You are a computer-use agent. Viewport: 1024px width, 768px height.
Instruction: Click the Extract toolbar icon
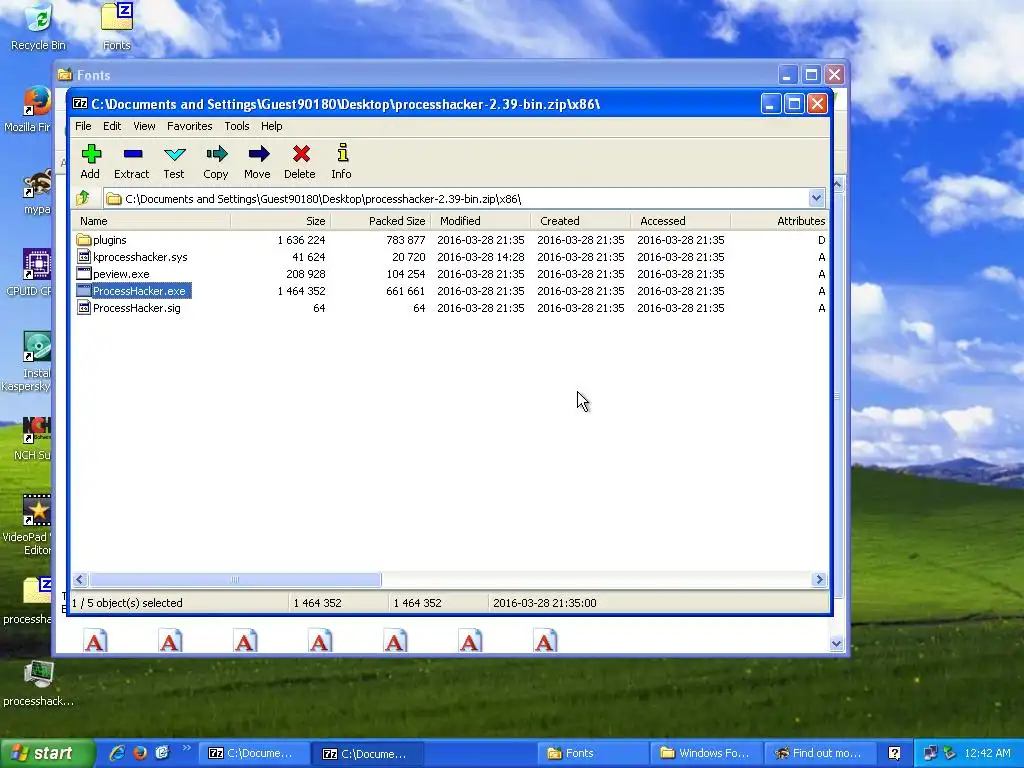click(133, 154)
